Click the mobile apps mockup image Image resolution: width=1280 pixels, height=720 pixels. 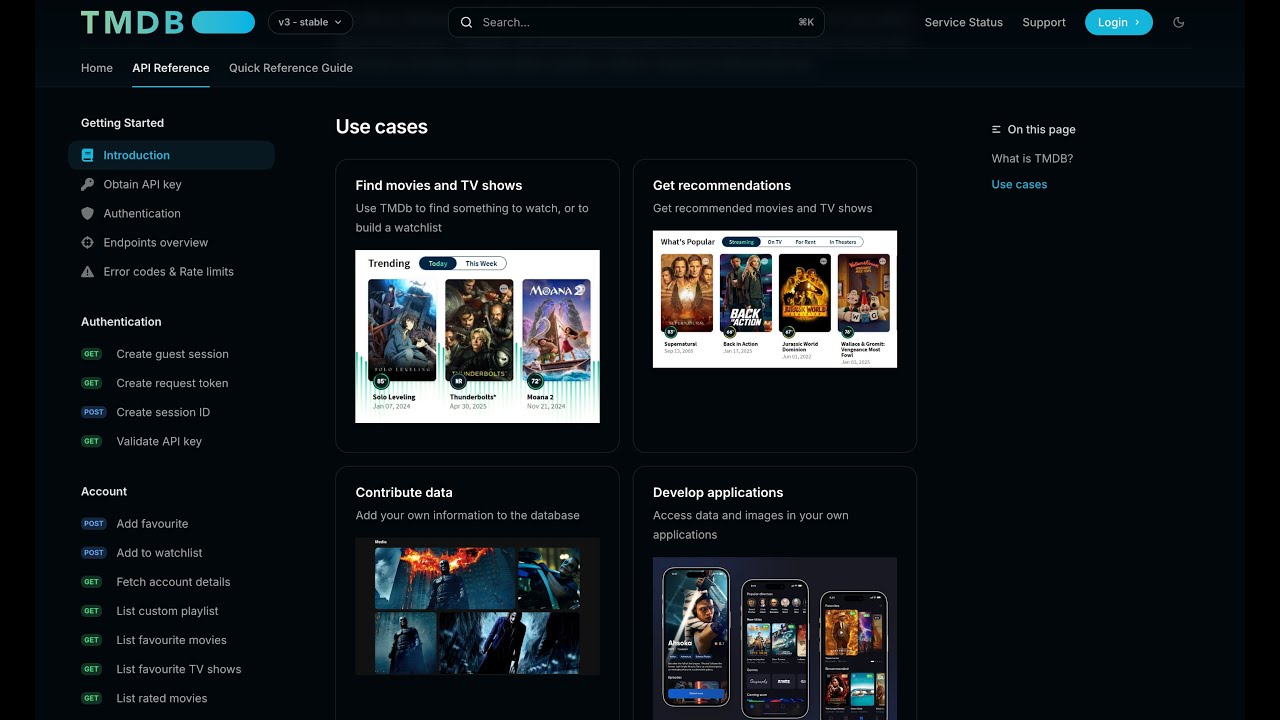[x=775, y=639]
